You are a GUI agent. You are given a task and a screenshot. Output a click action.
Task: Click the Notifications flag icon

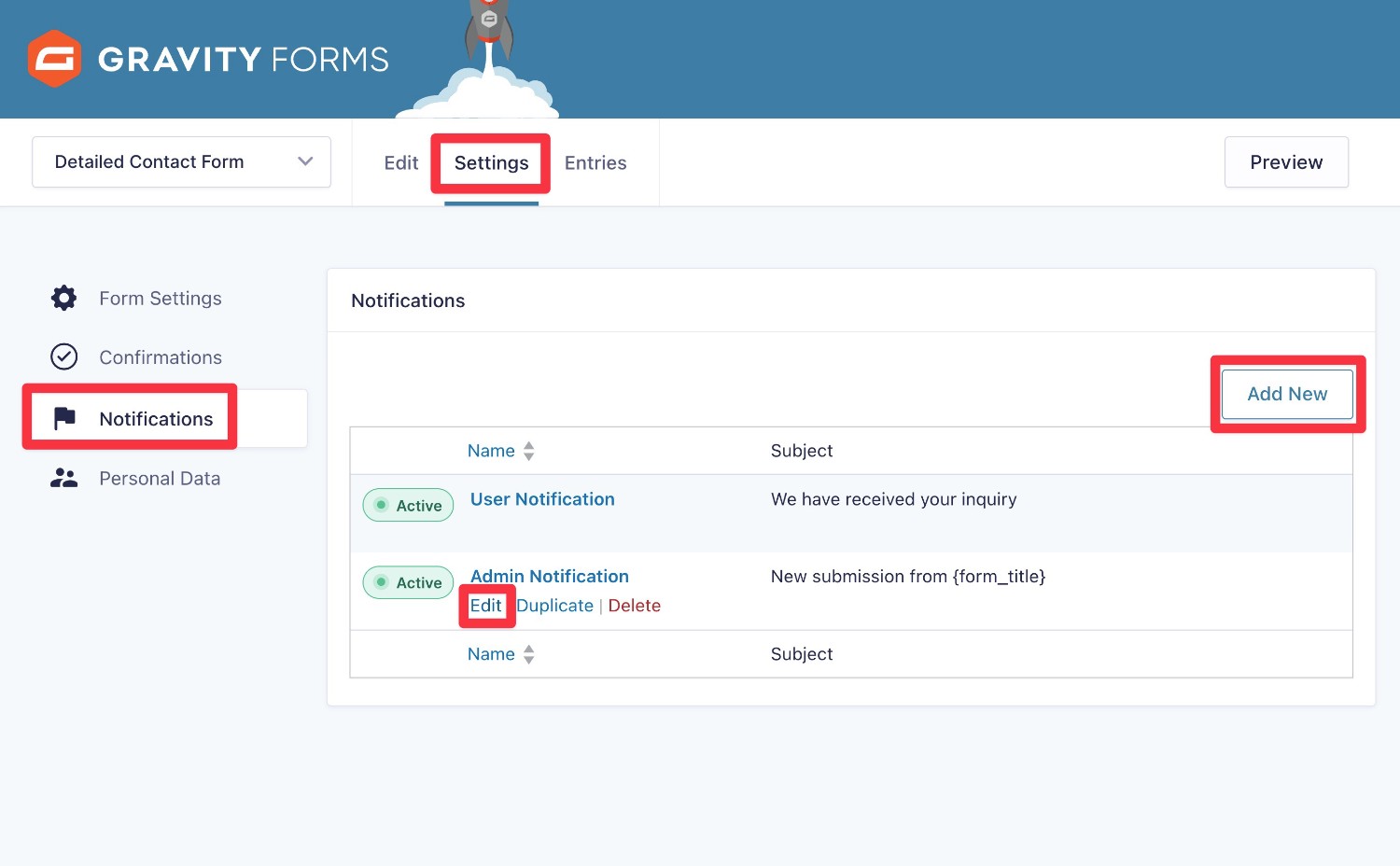(x=64, y=418)
